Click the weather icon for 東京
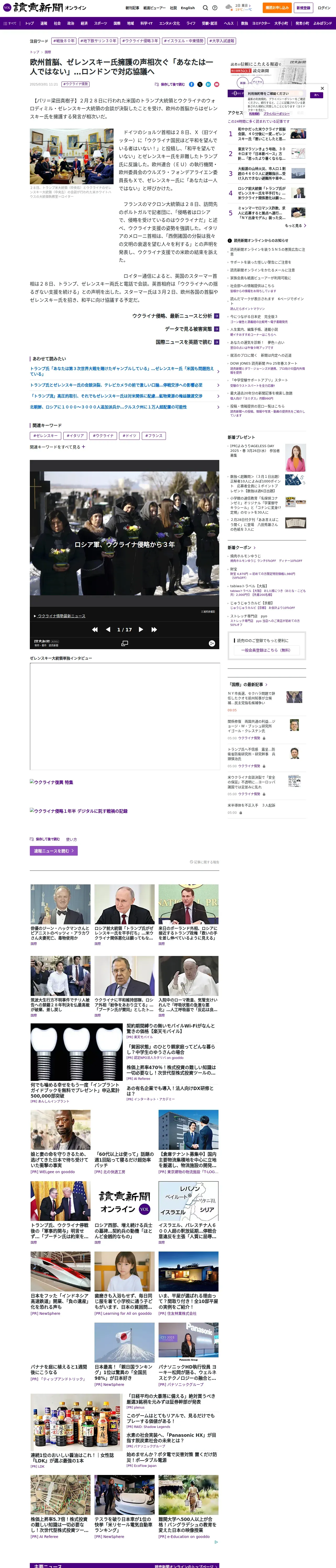 229,7
